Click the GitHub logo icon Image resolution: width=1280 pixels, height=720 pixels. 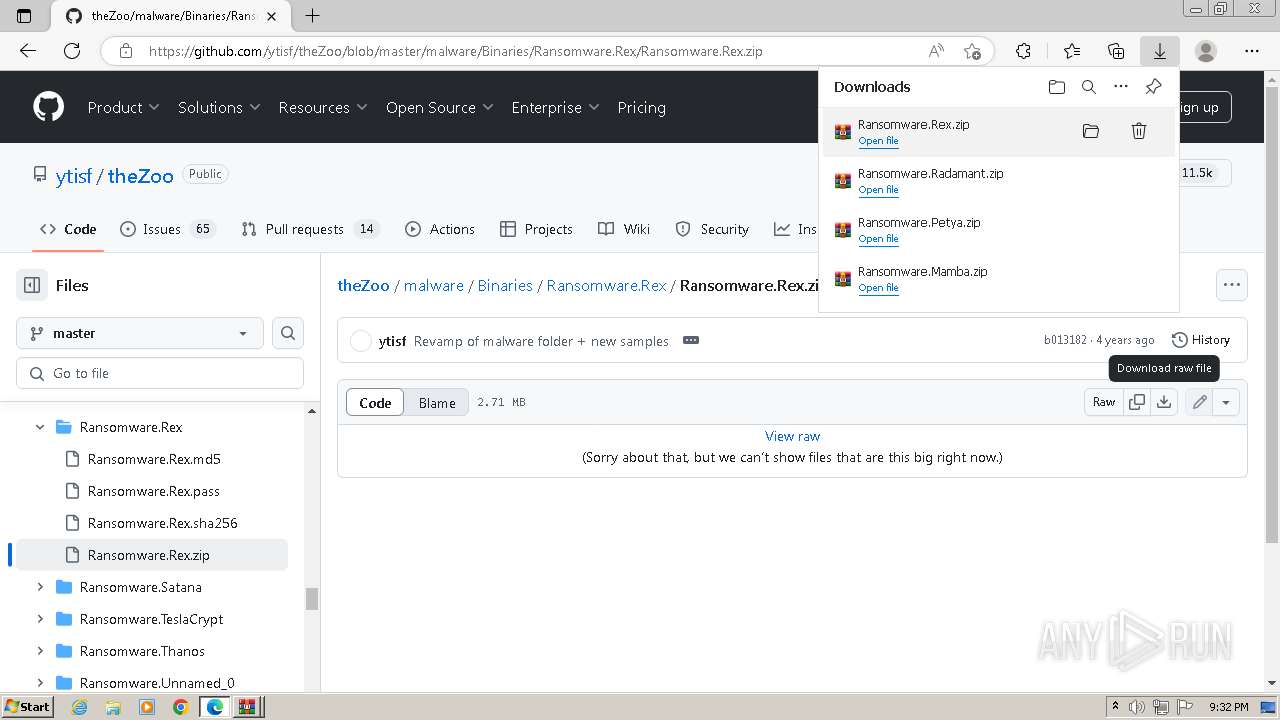48,107
